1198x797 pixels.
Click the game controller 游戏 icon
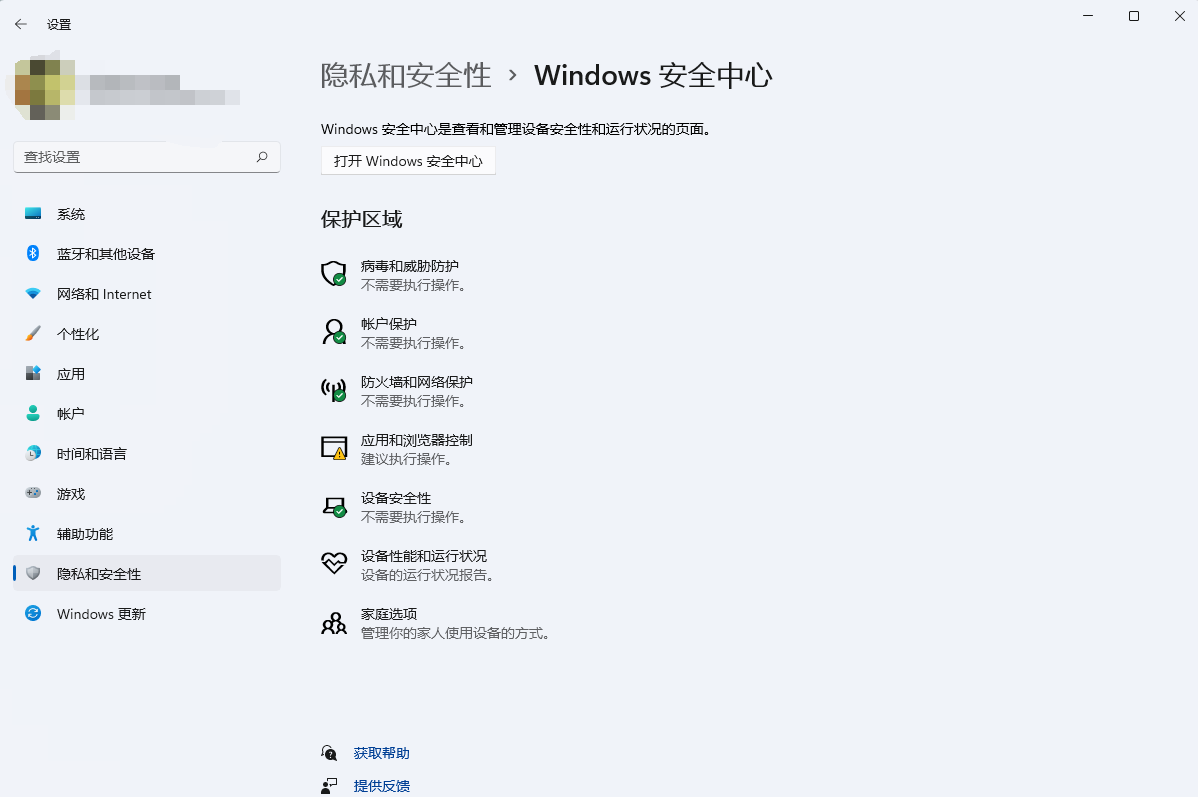(x=33, y=493)
